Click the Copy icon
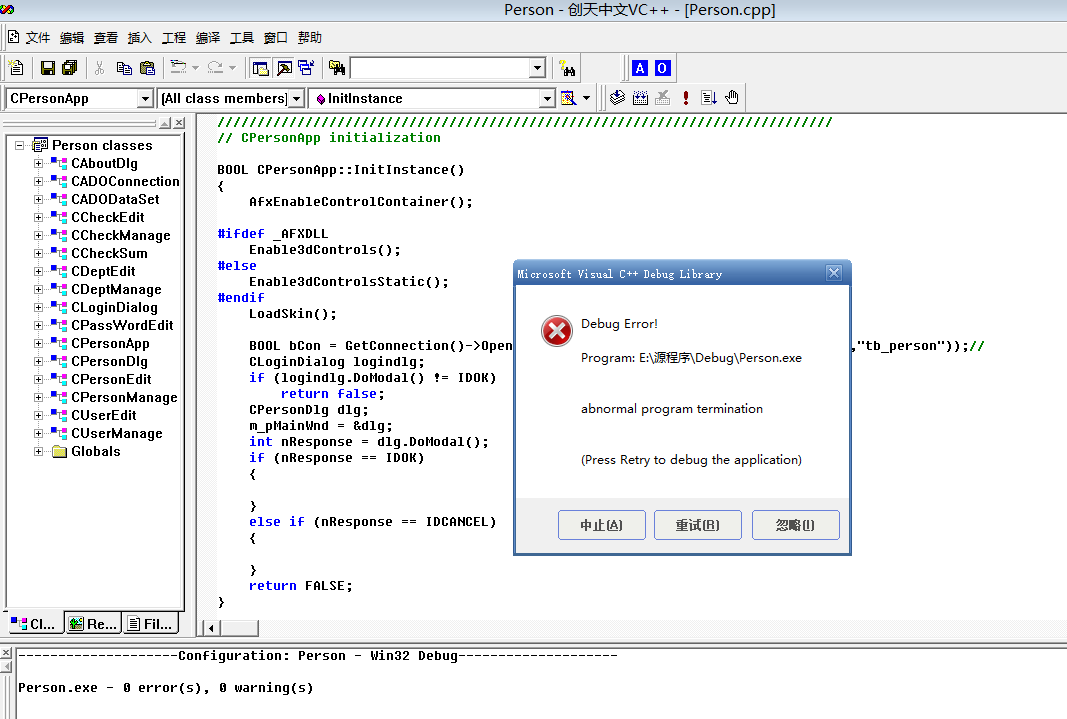The height and width of the screenshot is (719, 1067). pyautogui.click(x=124, y=68)
